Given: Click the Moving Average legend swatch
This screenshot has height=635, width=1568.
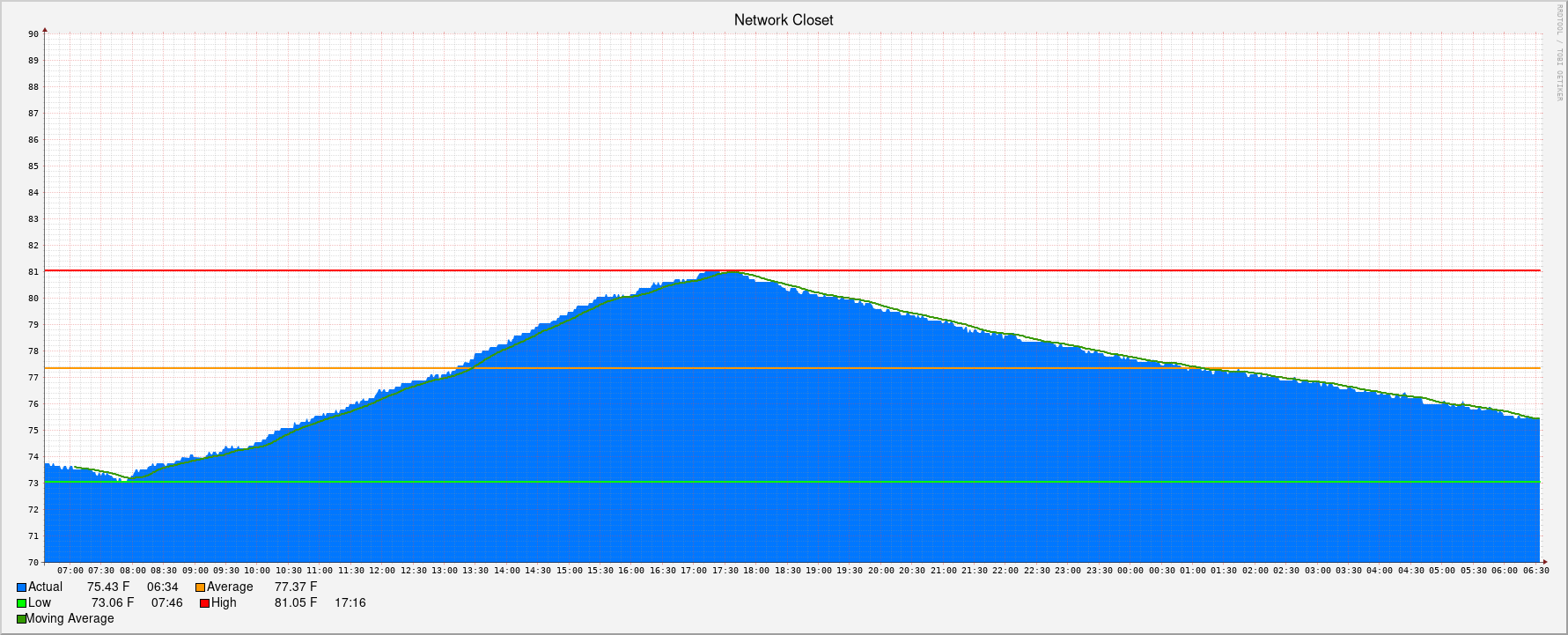Looking at the screenshot, I should [21, 619].
